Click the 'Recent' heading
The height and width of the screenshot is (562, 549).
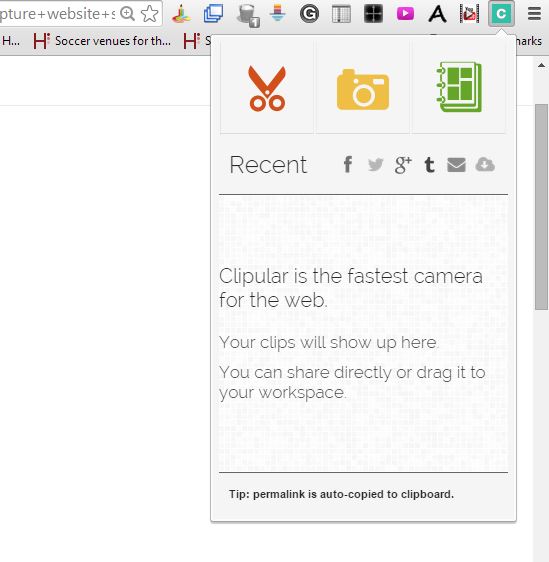(x=268, y=165)
